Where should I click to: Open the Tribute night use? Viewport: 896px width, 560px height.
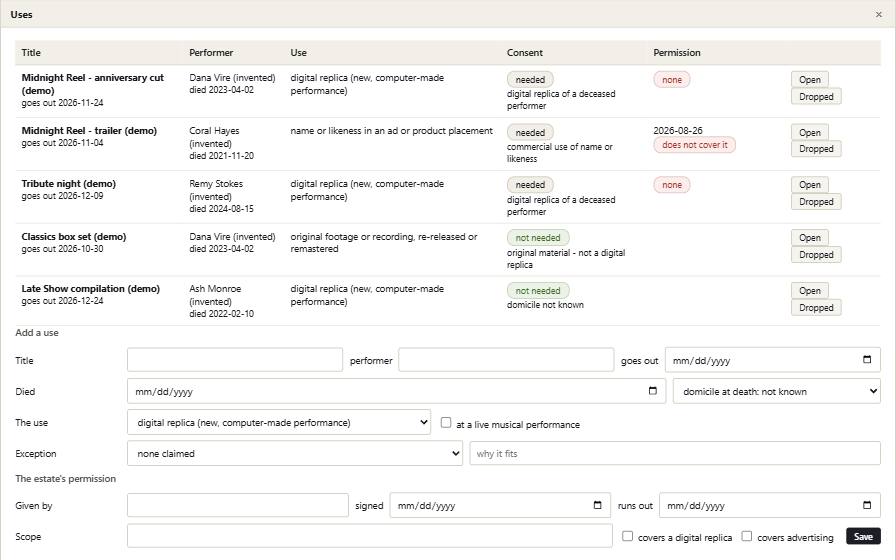click(810, 185)
